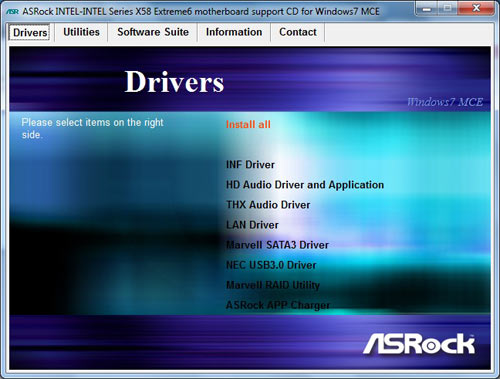Choose HD Audio Driver and Application
This screenshot has width=500, height=379.
tap(305, 185)
